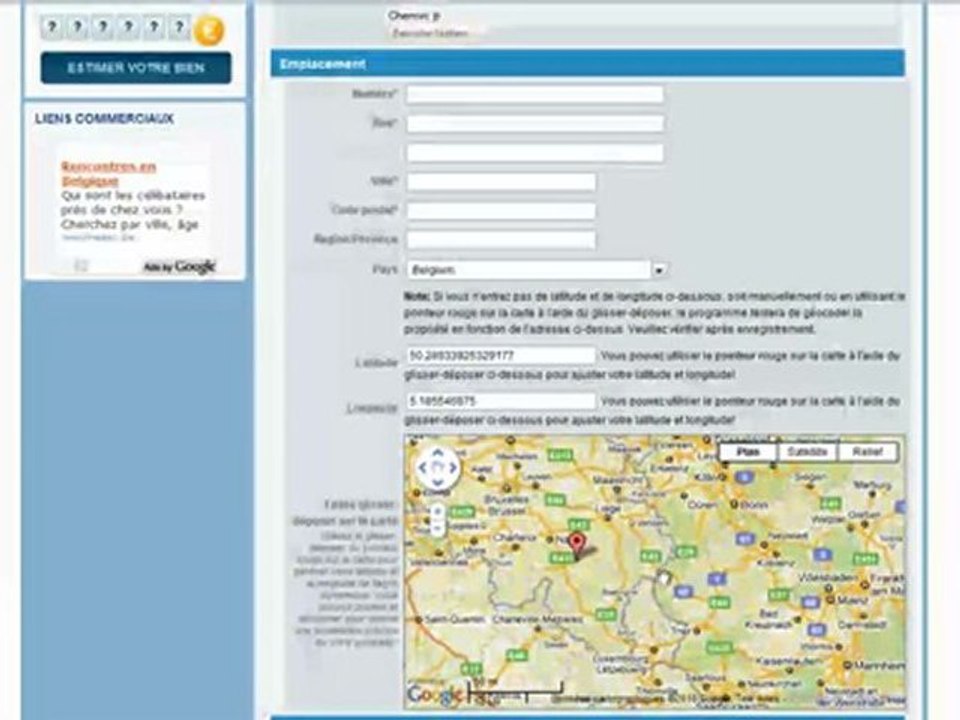Click the map pan down arrow
The height and width of the screenshot is (720, 960).
[438, 481]
